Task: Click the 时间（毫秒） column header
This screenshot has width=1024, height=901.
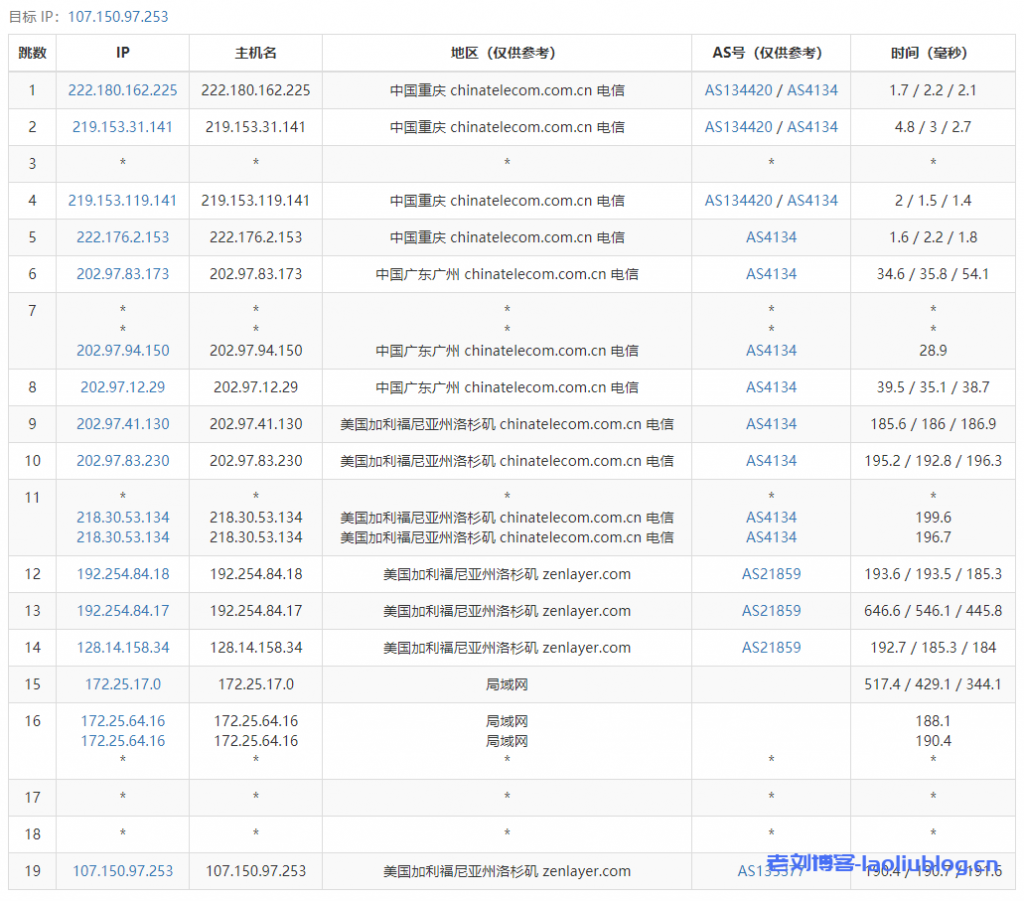Action: (x=932, y=53)
